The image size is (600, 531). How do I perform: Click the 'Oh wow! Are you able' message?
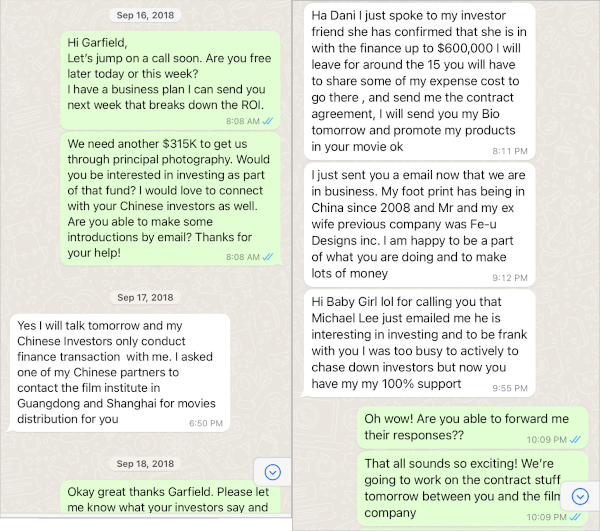pos(472,425)
